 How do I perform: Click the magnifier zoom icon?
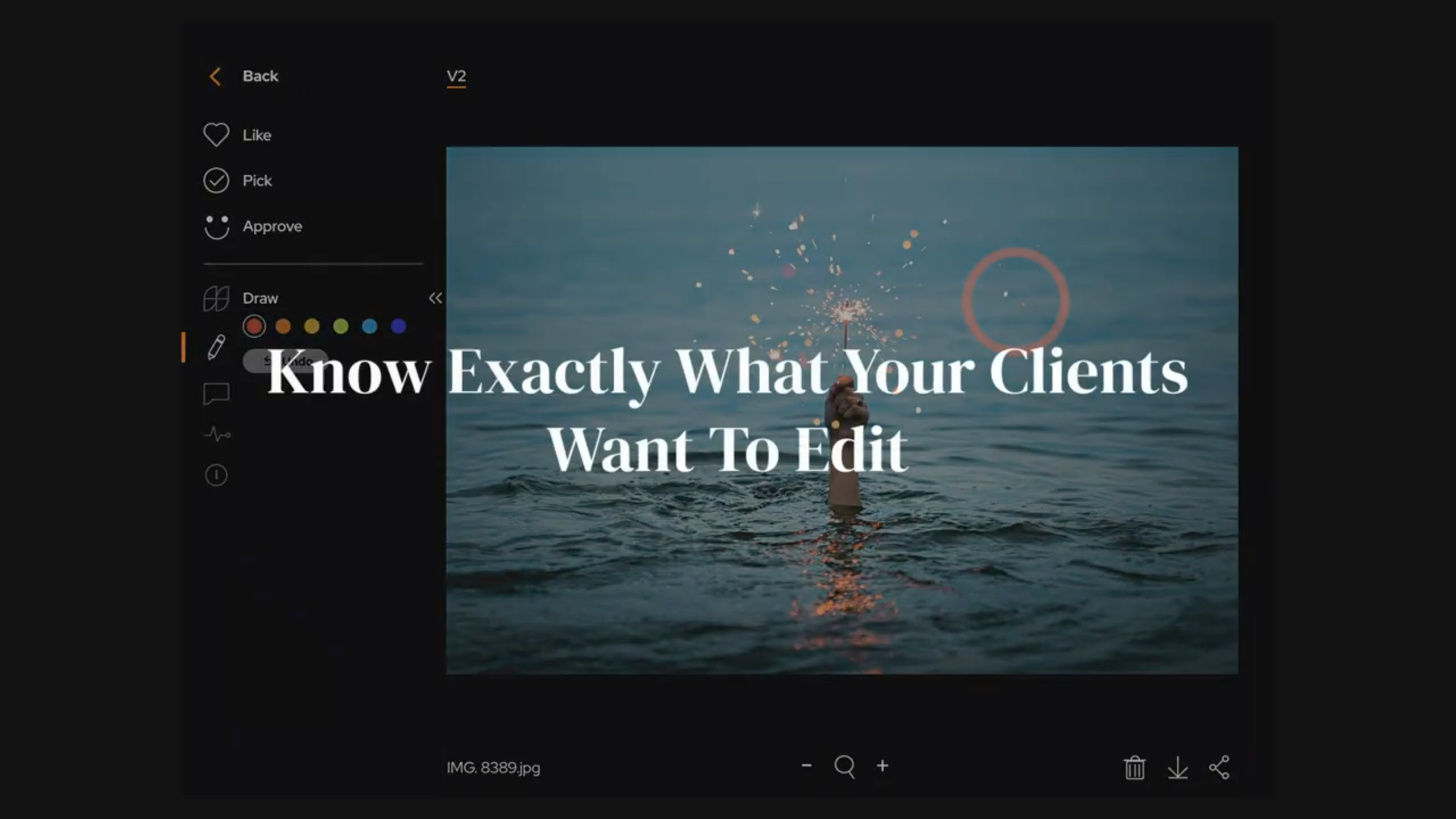pos(844,767)
